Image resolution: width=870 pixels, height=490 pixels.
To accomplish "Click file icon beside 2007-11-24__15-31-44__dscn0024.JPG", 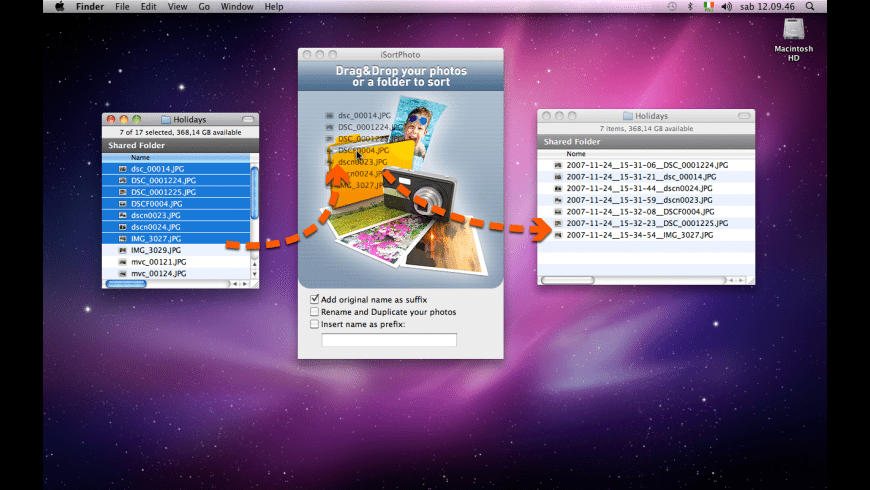I will click(558, 188).
